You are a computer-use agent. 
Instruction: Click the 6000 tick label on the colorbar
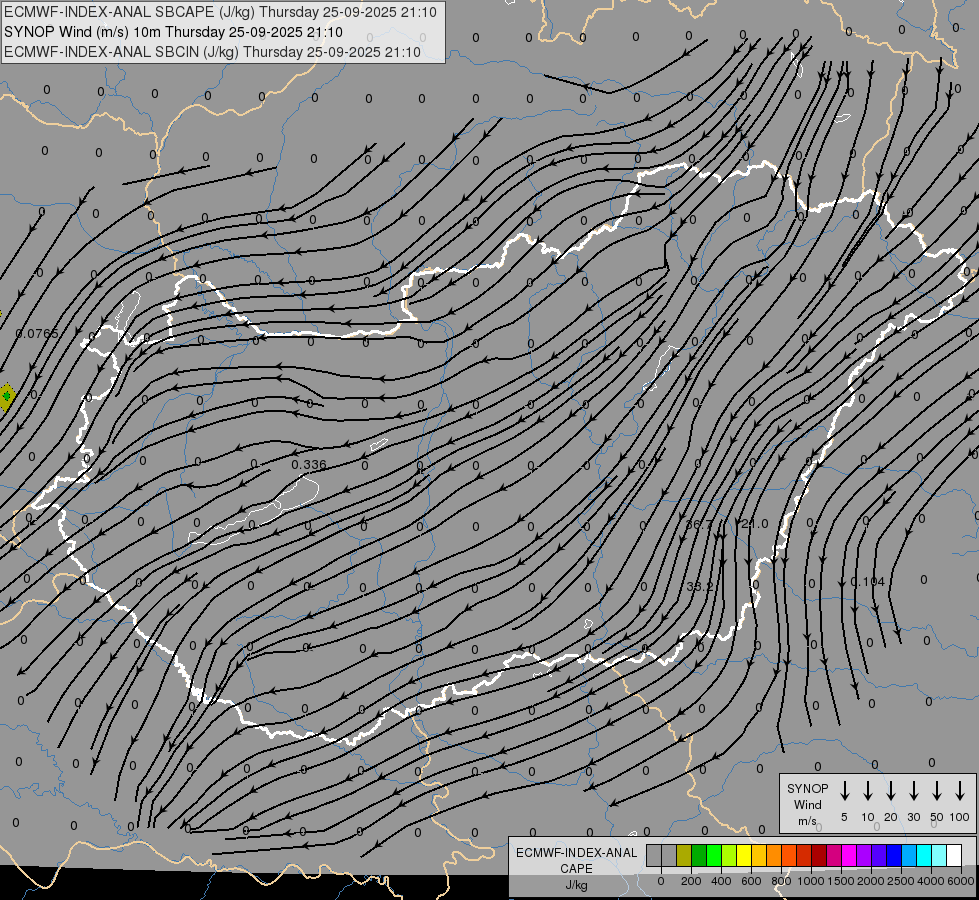tap(961, 881)
